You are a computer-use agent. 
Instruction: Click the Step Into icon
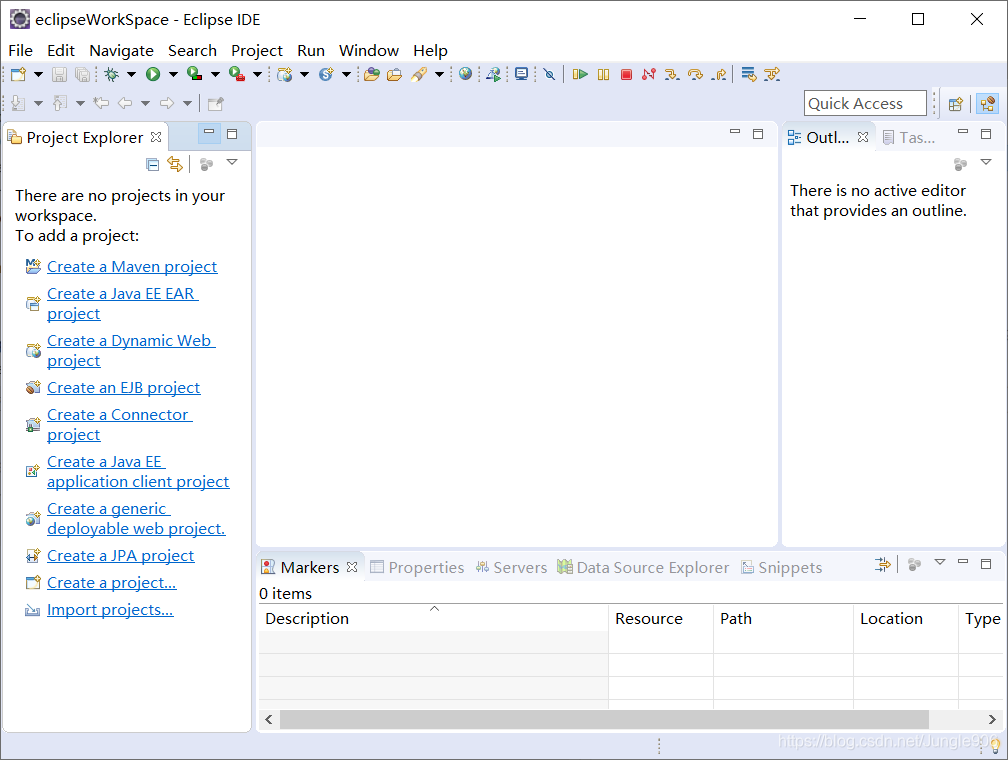[x=672, y=75]
